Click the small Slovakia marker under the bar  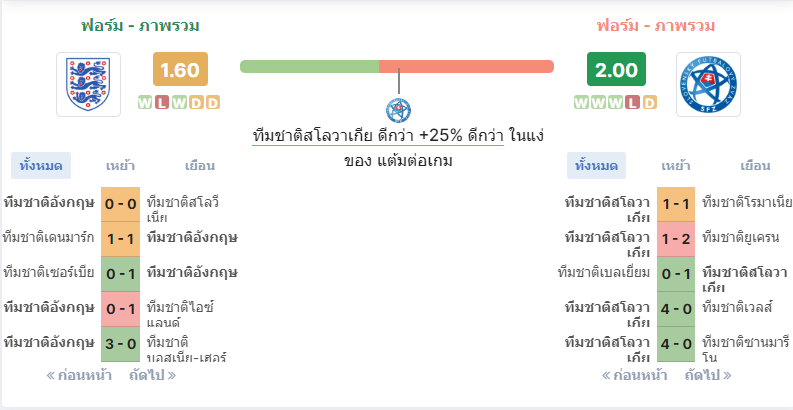tap(399, 110)
